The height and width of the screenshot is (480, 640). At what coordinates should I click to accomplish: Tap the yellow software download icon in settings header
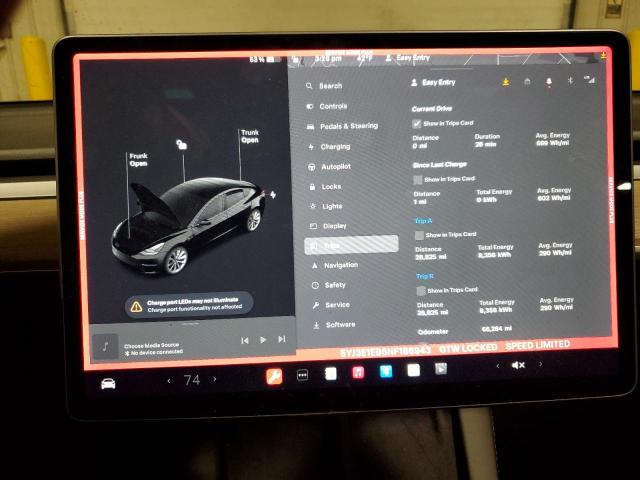coord(506,82)
